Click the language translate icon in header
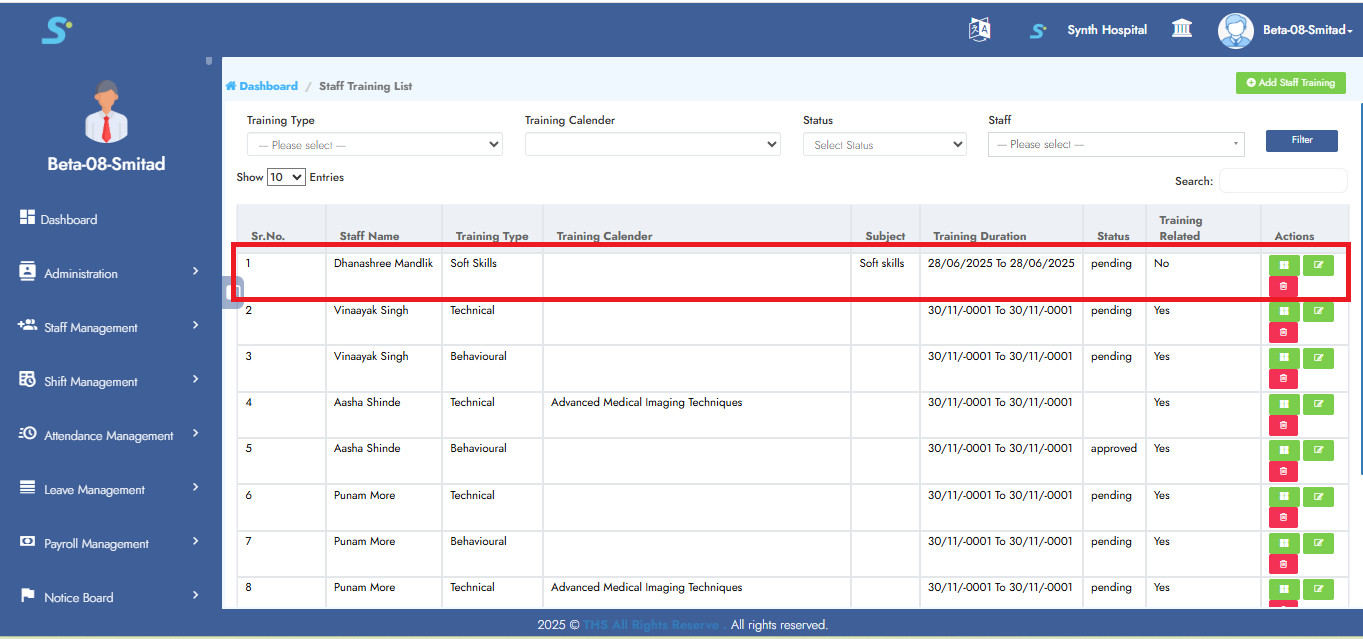The height and width of the screenshot is (639, 1363). [979, 30]
